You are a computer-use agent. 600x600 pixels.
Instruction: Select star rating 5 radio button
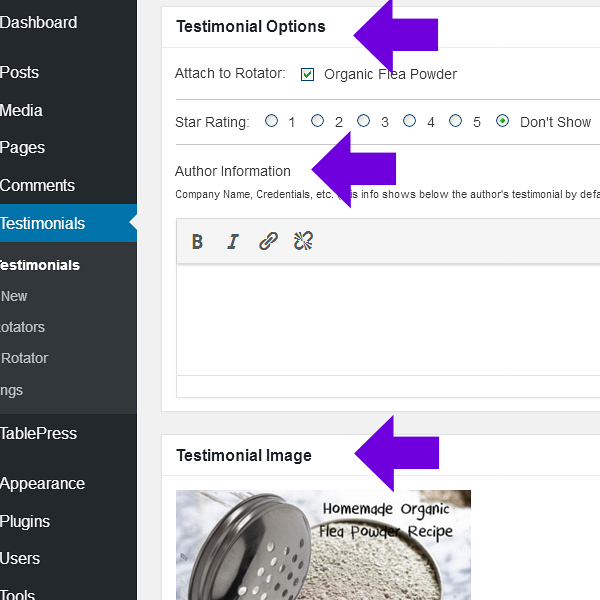tap(456, 121)
